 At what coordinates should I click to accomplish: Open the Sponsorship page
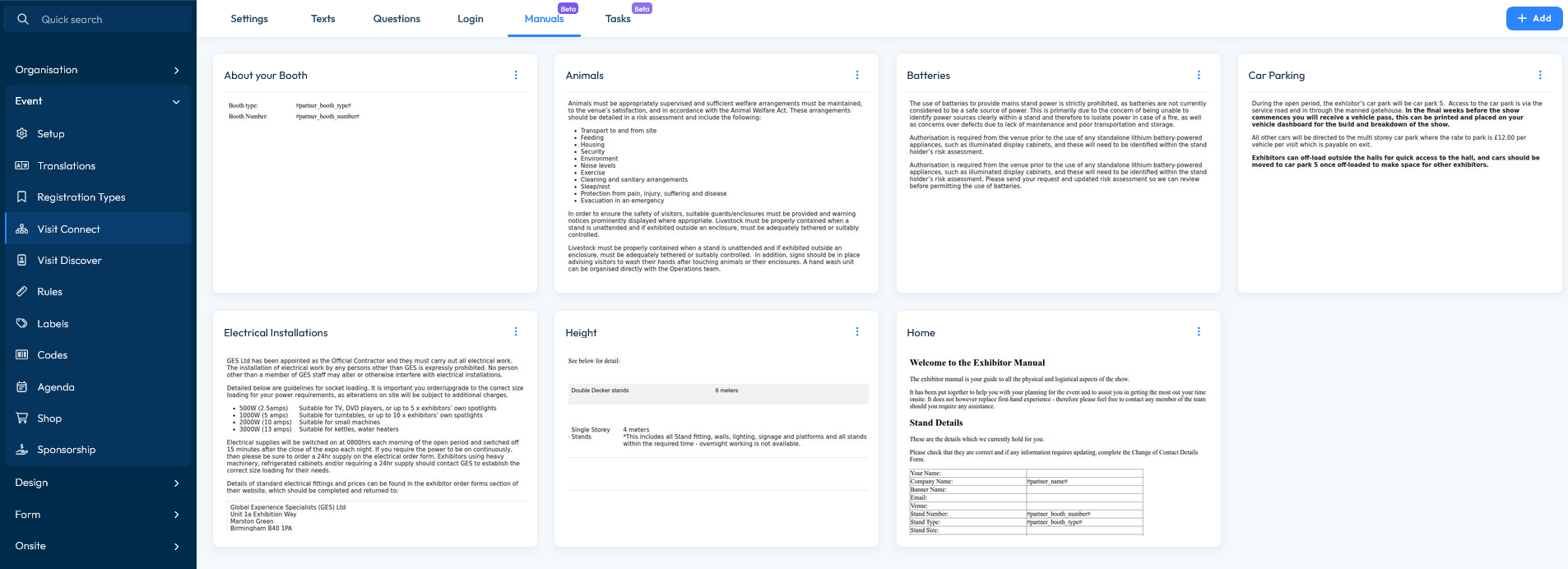[x=98, y=449]
